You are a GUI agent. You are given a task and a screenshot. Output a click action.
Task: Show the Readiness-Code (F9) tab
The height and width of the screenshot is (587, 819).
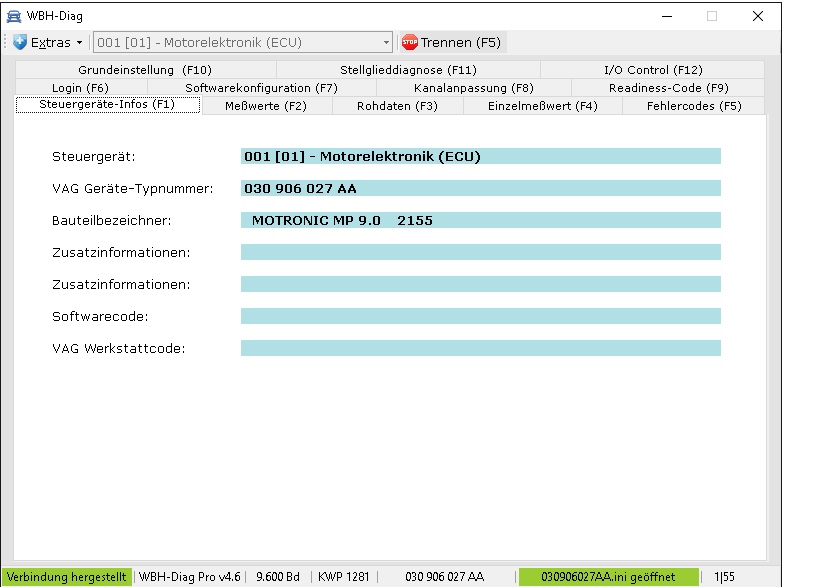[x=668, y=88]
